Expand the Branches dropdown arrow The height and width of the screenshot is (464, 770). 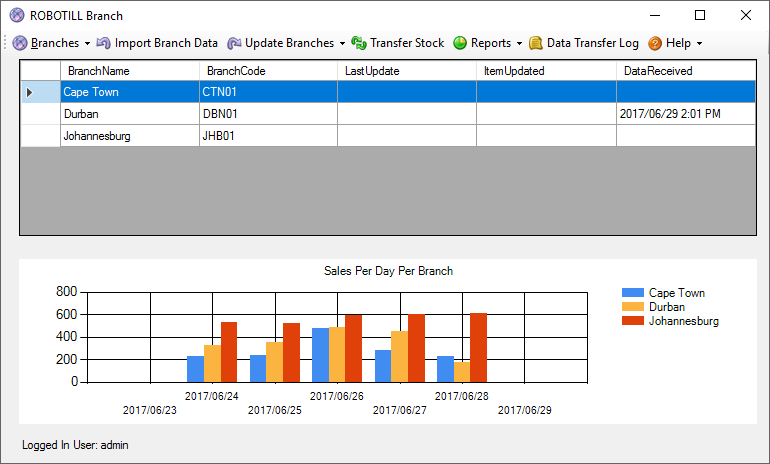point(88,44)
